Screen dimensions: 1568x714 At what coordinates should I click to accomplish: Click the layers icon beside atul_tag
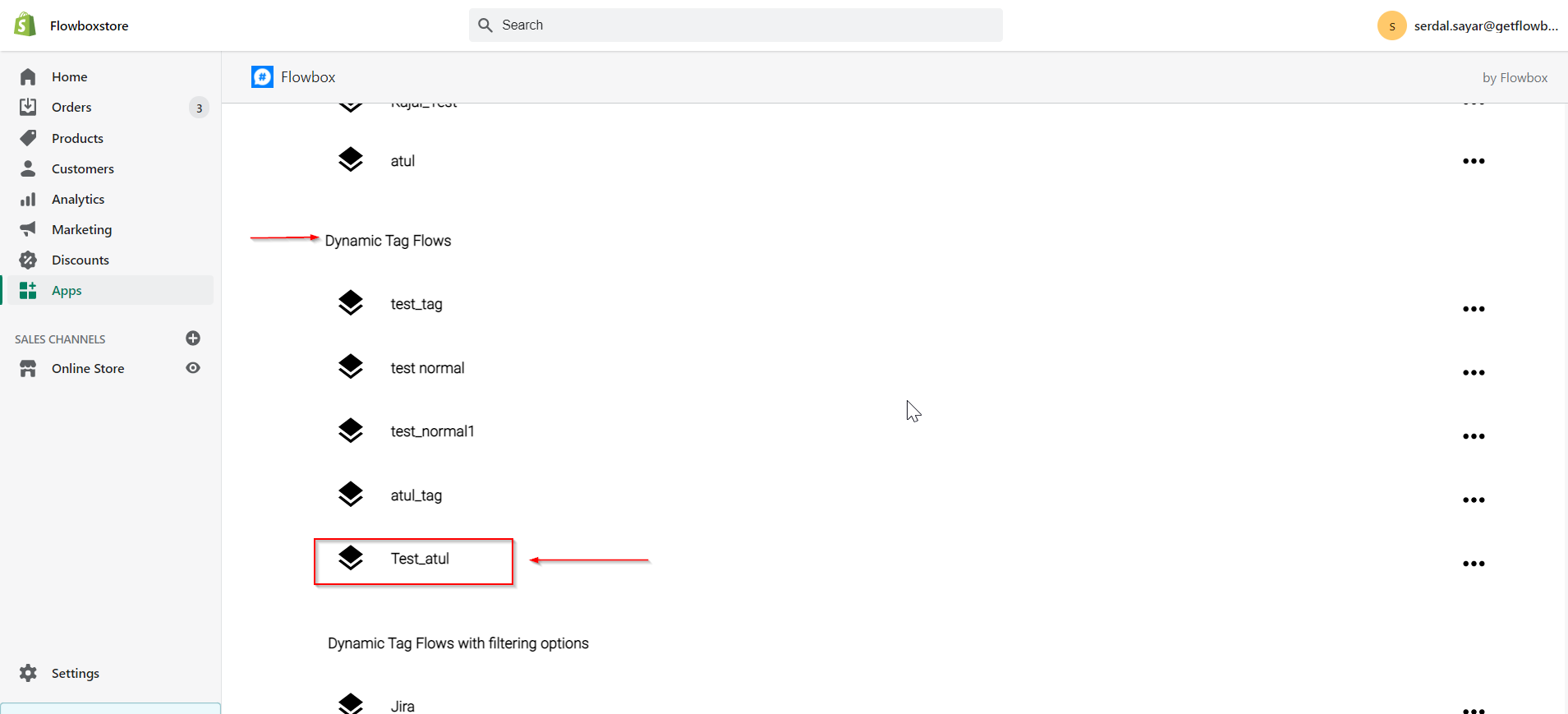351,495
